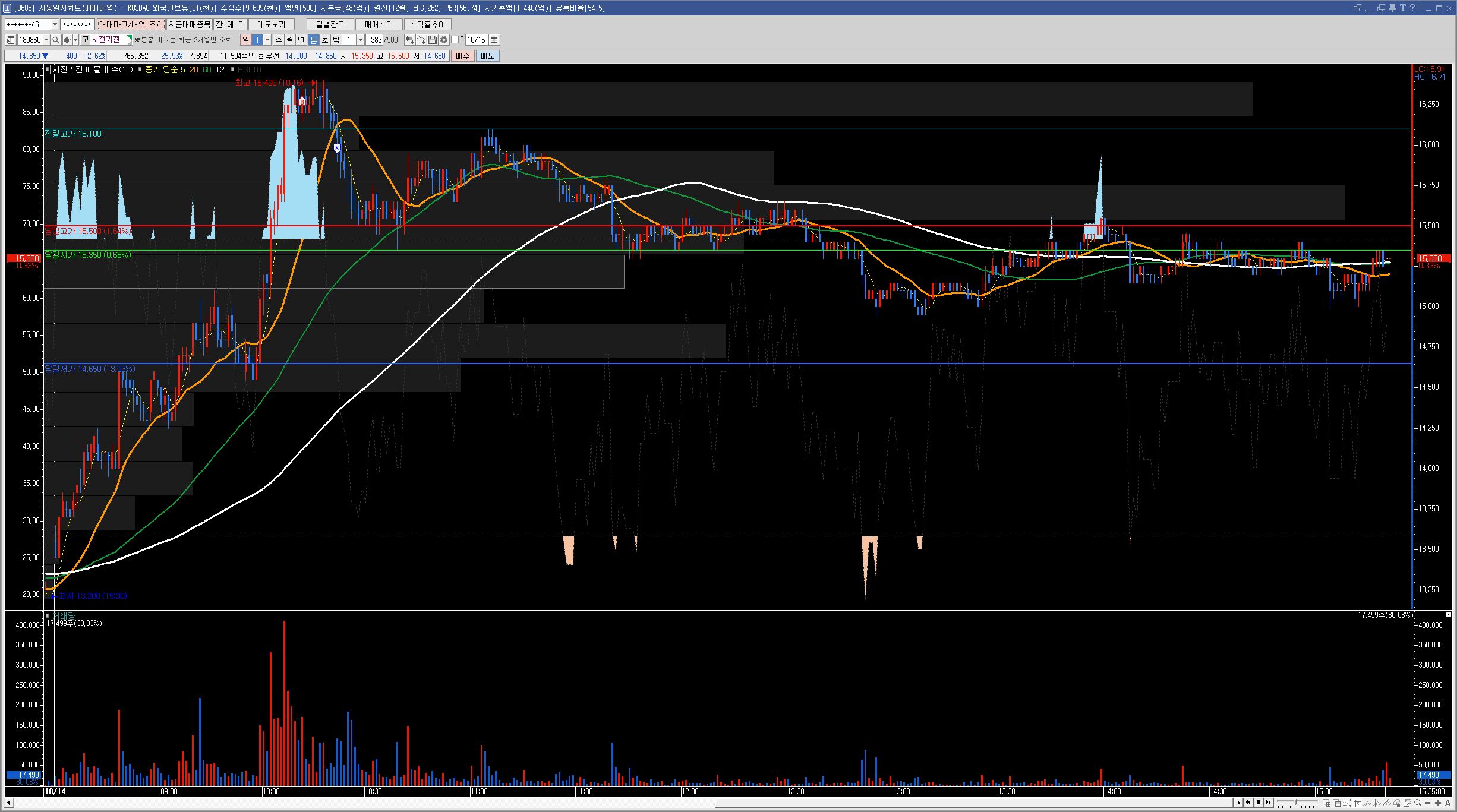Click the zoom-in plus icon at bottom

(x=1438, y=803)
